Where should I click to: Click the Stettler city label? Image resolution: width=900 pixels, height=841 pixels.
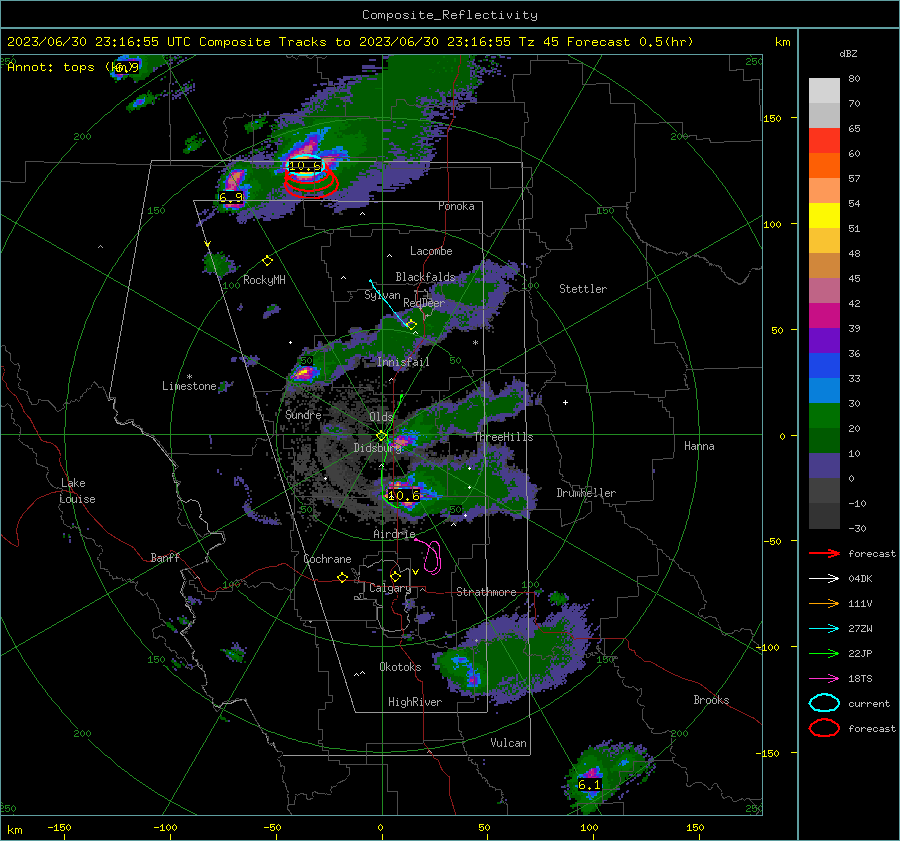coord(583,289)
